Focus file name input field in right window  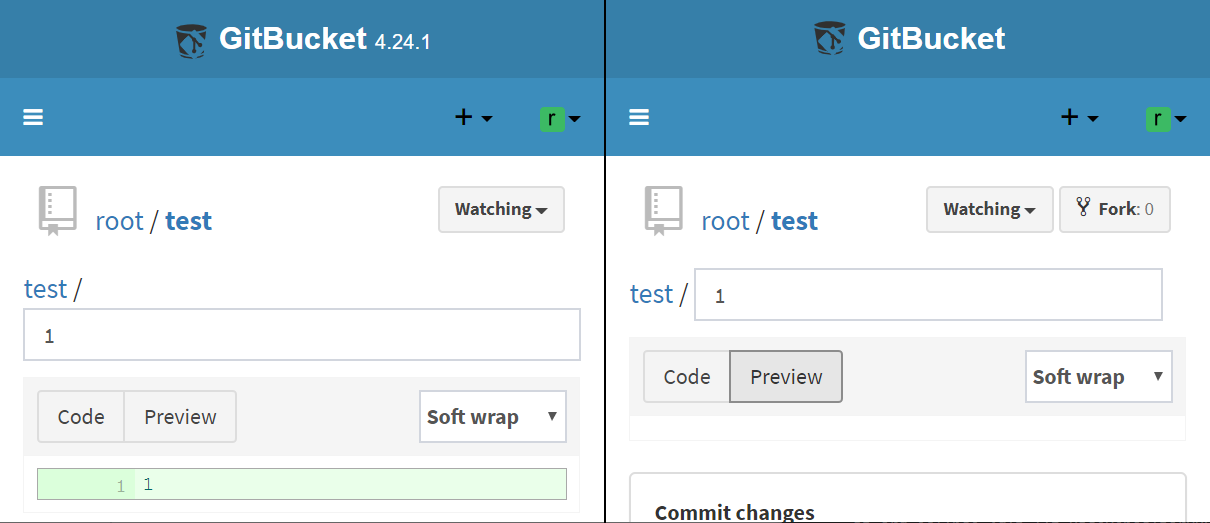[929, 295]
